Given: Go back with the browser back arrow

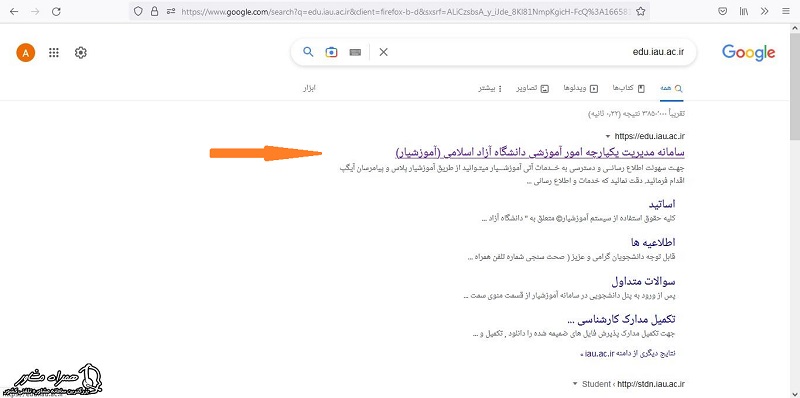Looking at the screenshot, I should pos(14,11).
